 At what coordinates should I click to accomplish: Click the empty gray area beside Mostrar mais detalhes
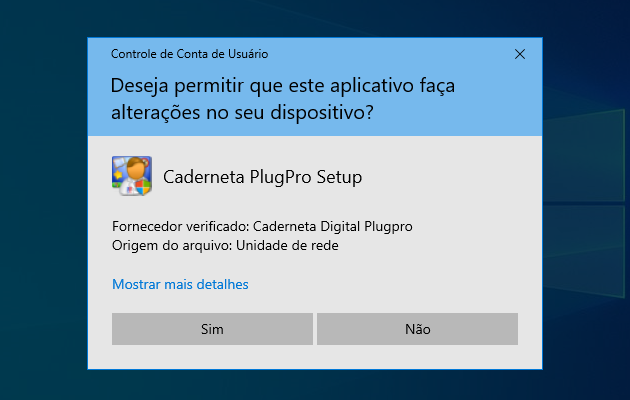click(x=400, y=284)
